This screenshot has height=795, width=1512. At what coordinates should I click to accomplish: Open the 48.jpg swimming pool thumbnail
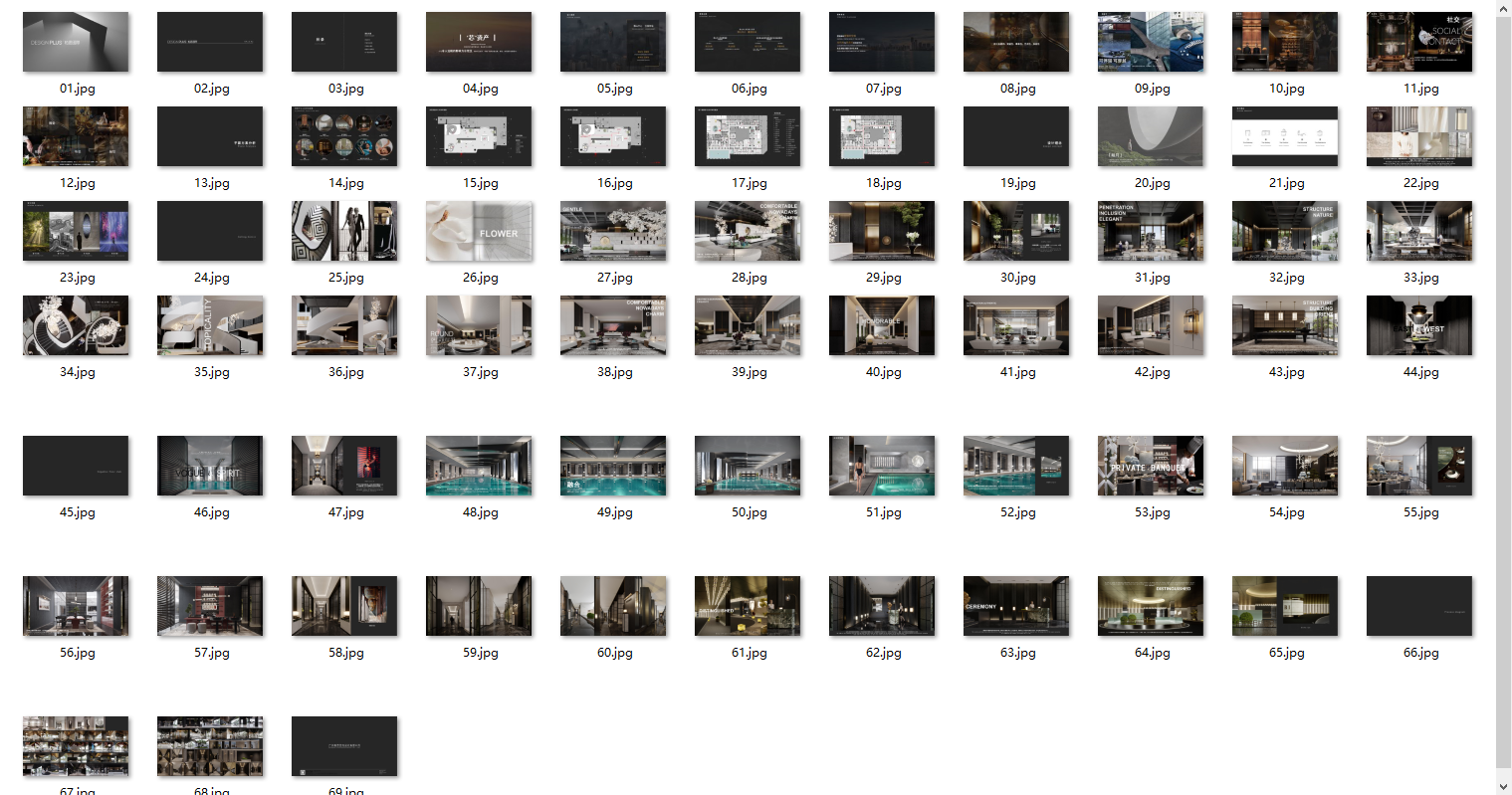[x=479, y=466]
